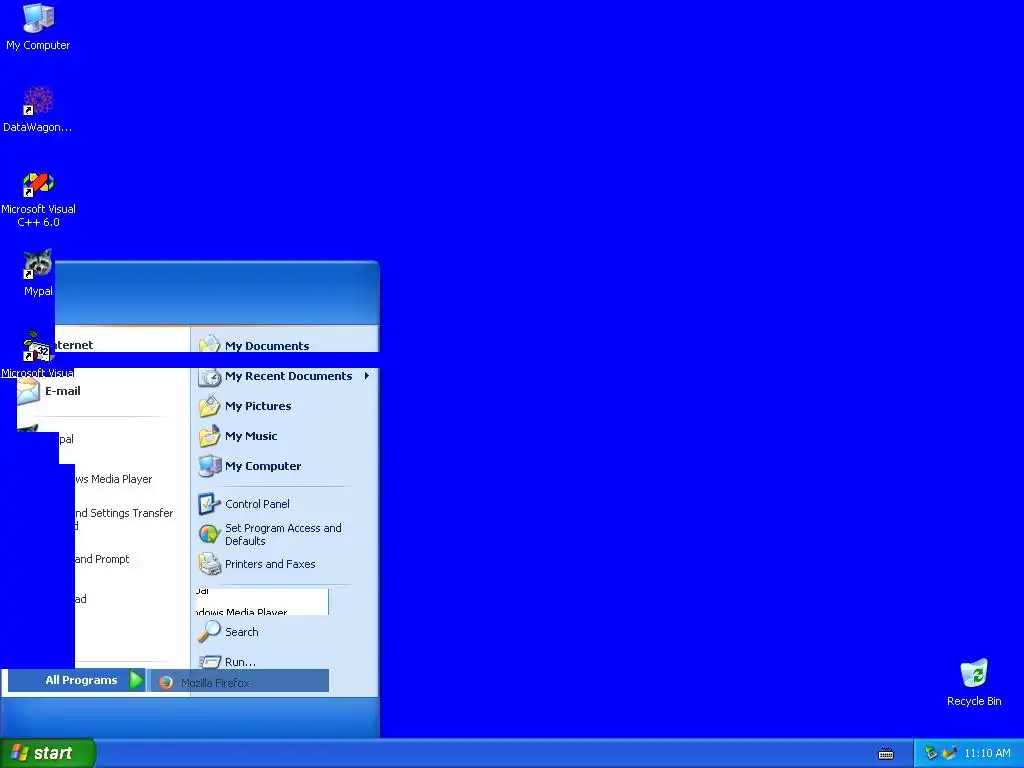Click the My Music folder icon
Screen dimensions: 1024x768
click(210, 436)
